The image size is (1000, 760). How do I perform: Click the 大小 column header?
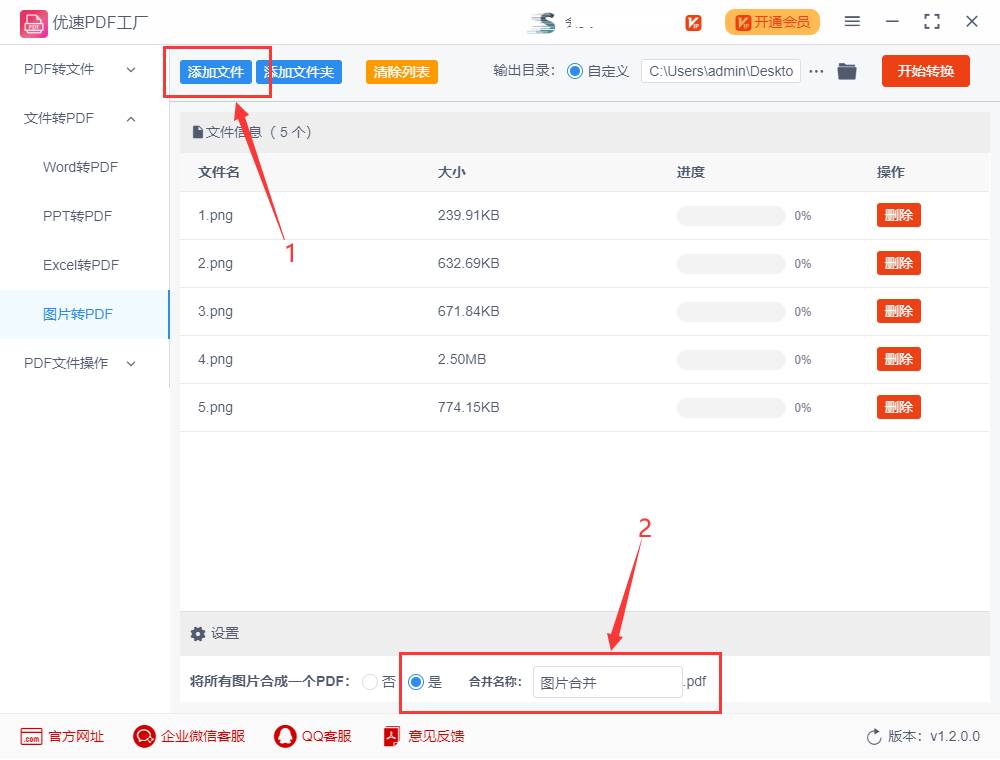[452, 172]
